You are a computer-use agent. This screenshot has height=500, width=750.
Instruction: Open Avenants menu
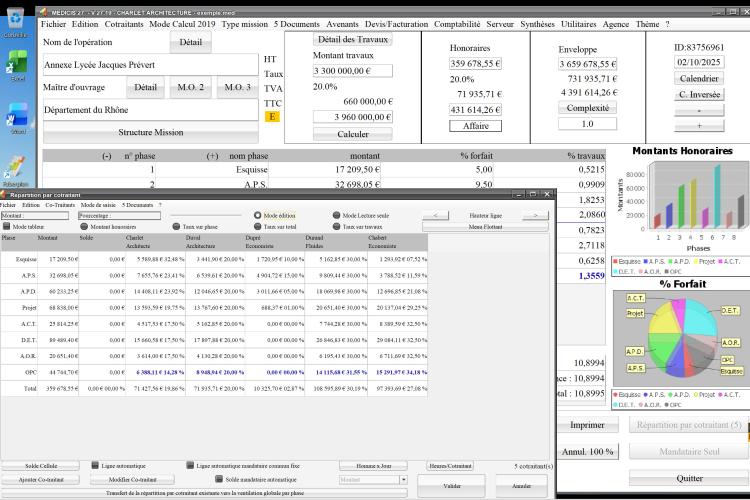(x=342, y=24)
